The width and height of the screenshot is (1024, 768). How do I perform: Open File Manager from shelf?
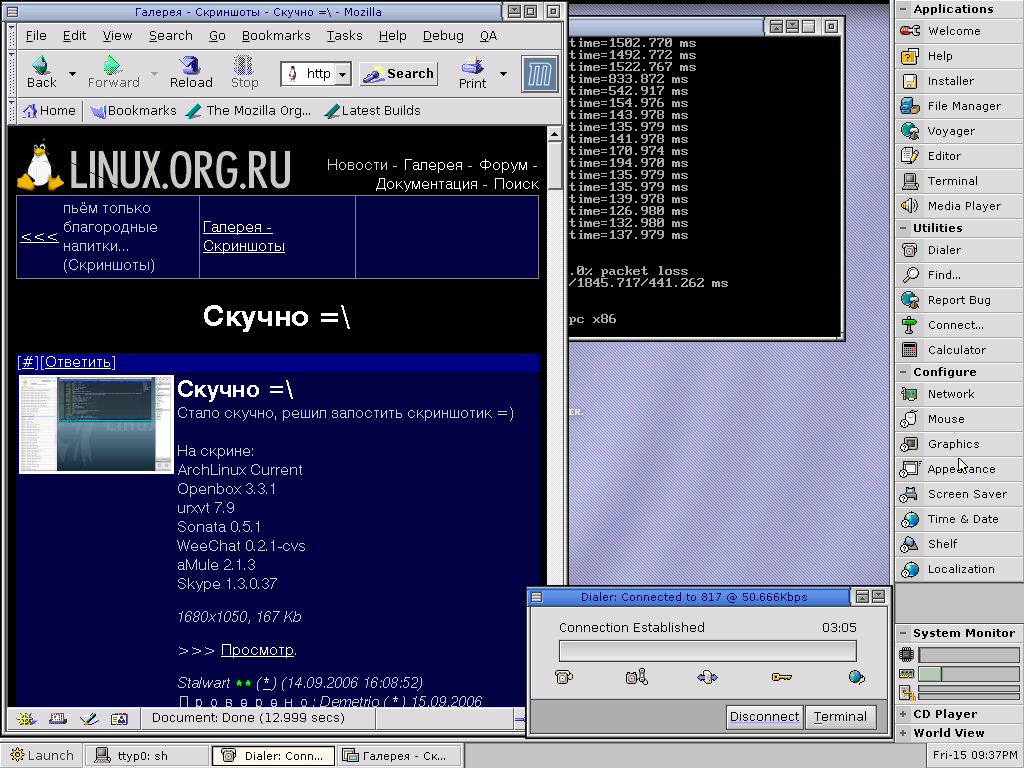[958, 106]
